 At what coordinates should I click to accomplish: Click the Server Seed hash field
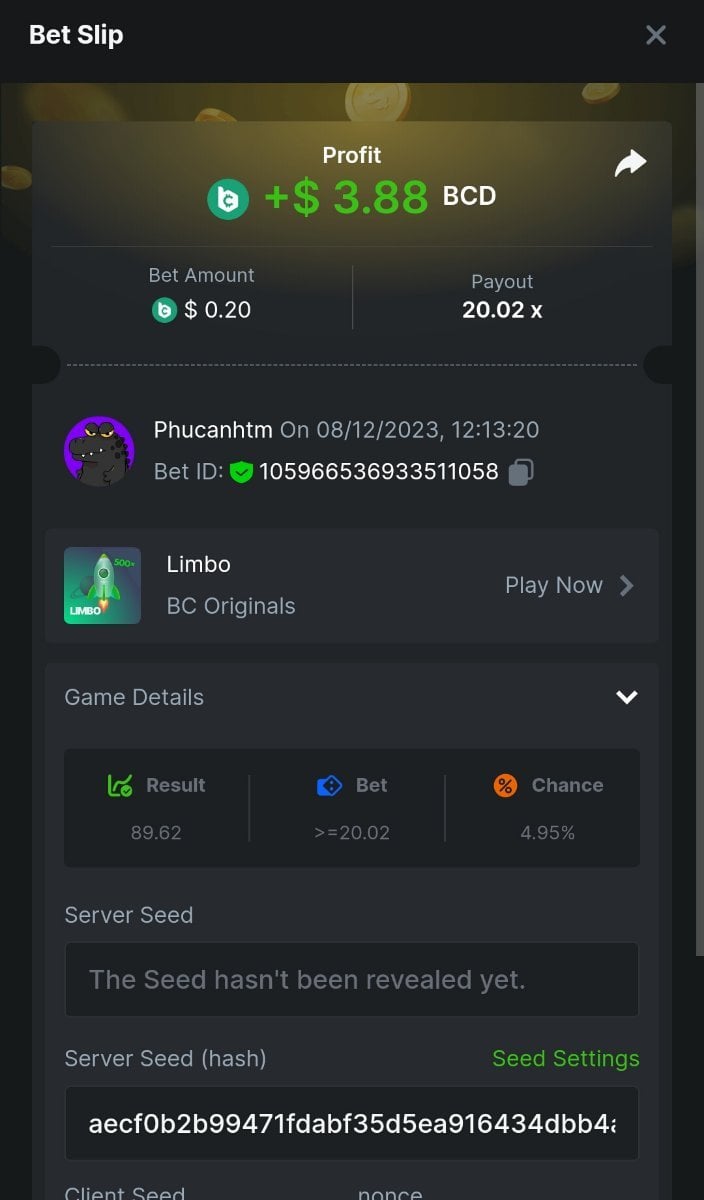(x=352, y=1123)
